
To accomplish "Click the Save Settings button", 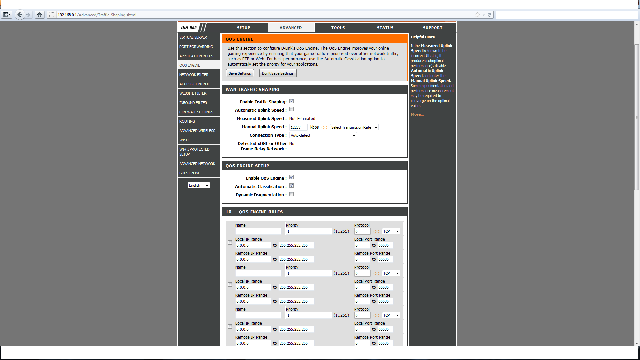I will click(x=240, y=74).
